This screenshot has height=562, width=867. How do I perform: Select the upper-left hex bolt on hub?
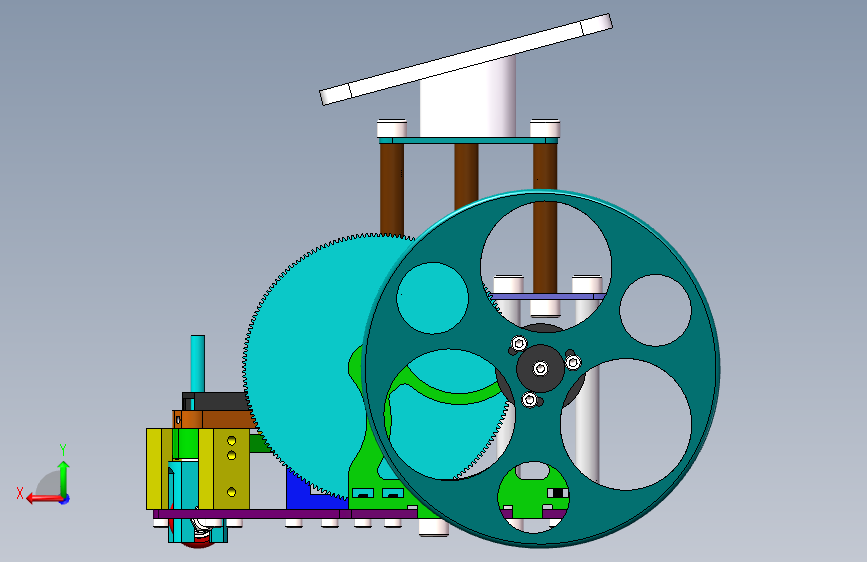pos(519,344)
